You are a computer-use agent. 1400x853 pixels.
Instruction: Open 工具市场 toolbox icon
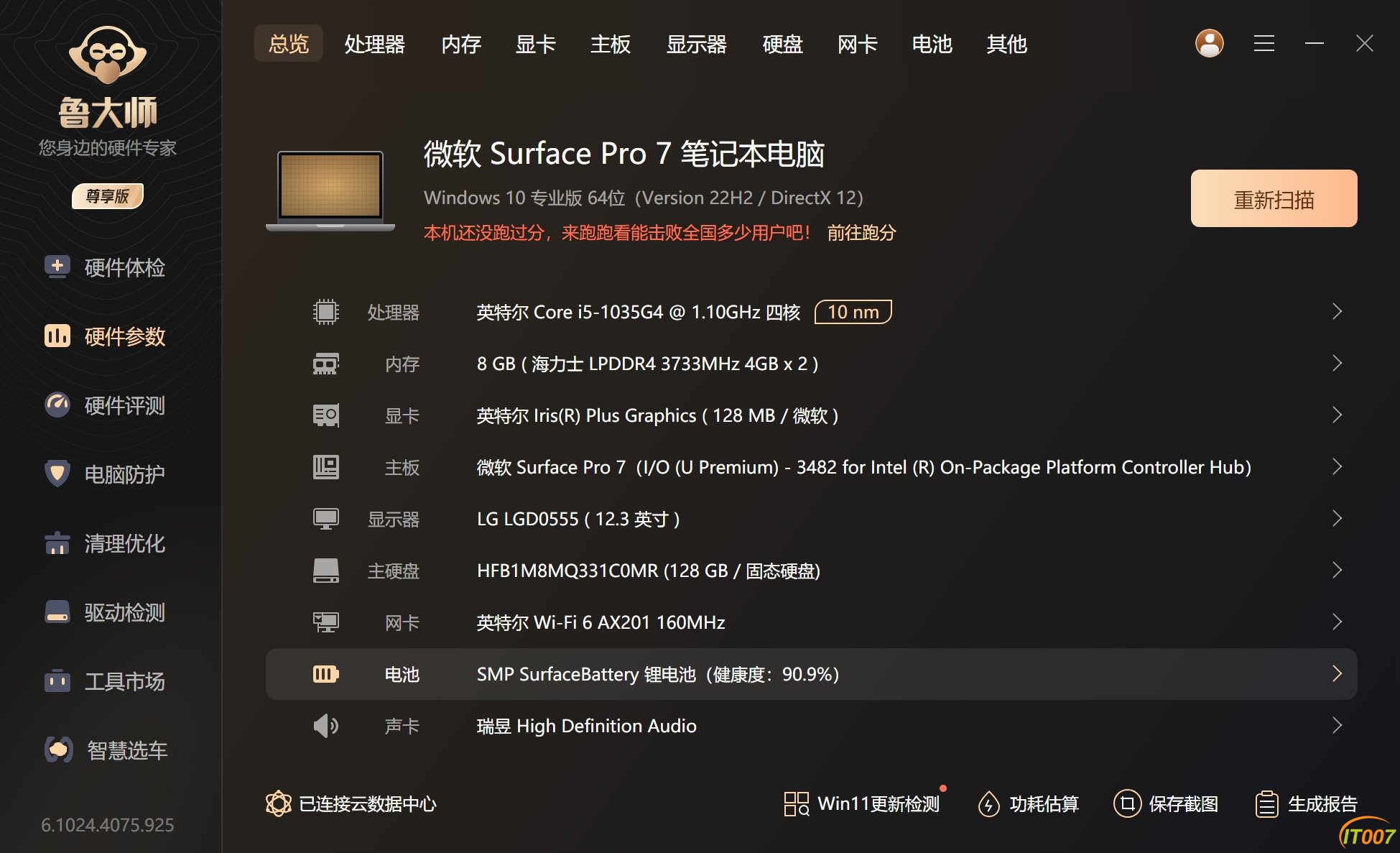point(57,681)
